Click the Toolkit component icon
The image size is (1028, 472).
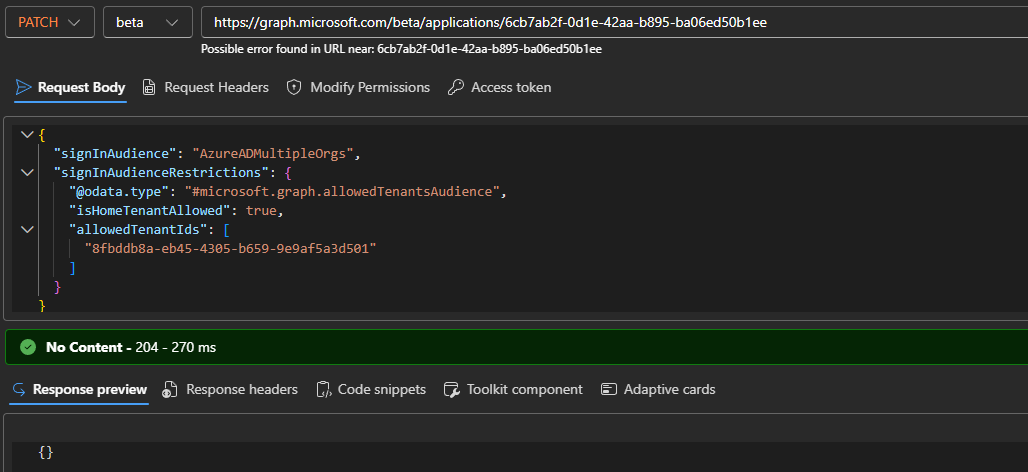[451, 389]
